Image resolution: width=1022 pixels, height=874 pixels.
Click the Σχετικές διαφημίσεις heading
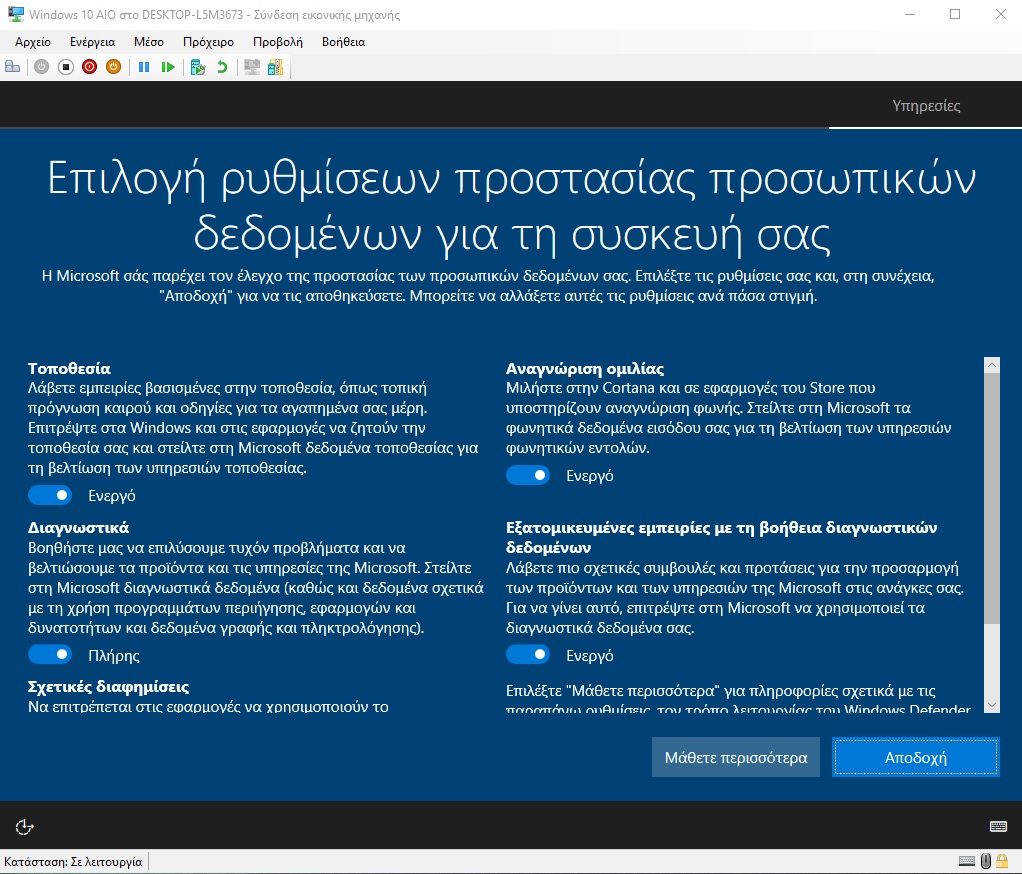tap(108, 686)
